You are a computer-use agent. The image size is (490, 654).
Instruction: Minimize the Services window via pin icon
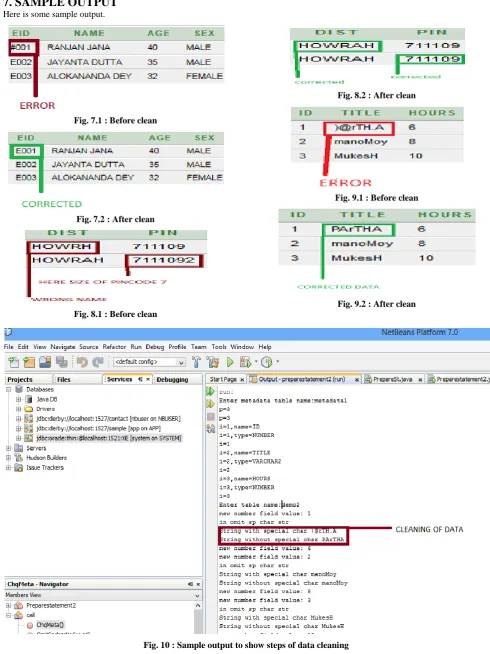tap(141, 379)
